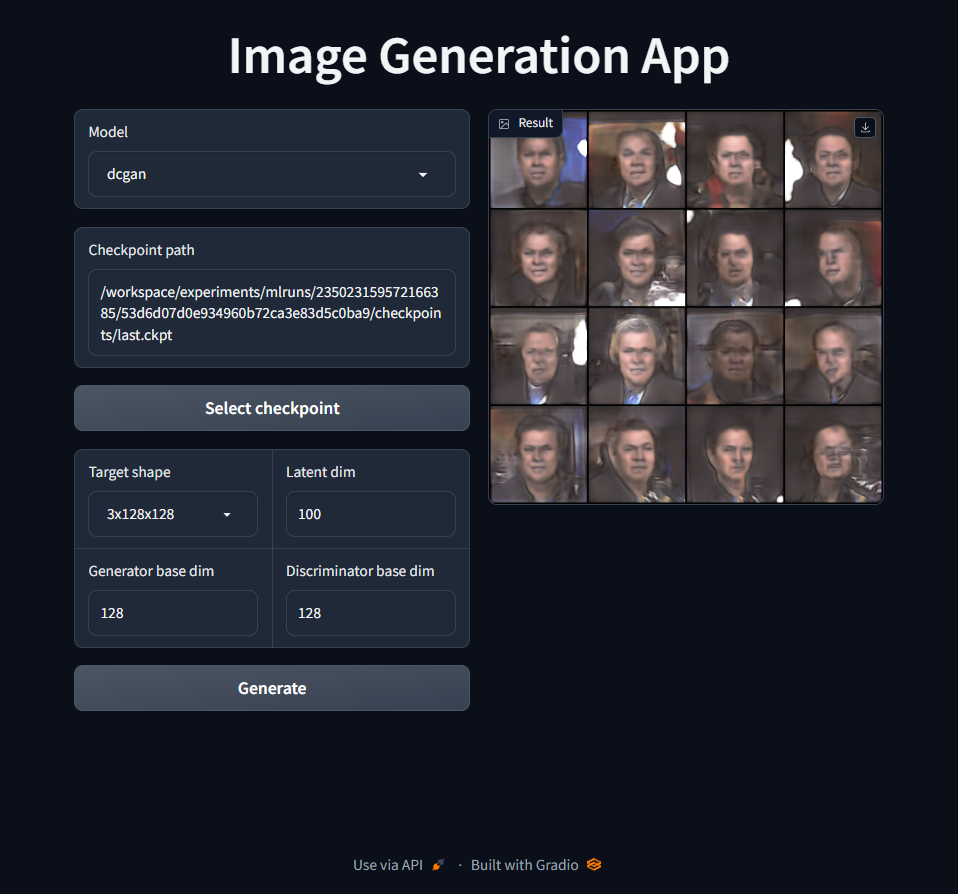Click the Image Generation App heading
Screen dimensions: 958x894
click(479, 57)
